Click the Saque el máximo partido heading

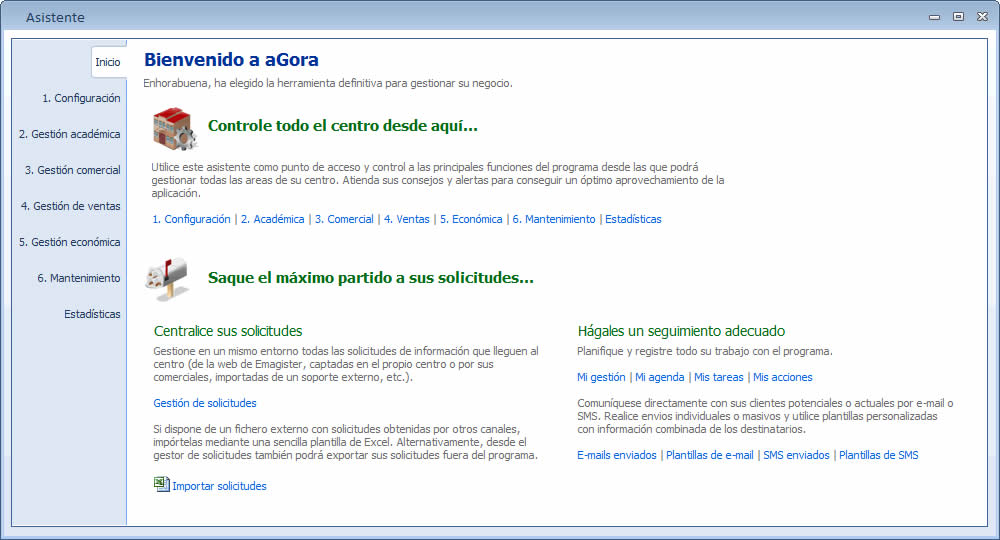point(371,278)
